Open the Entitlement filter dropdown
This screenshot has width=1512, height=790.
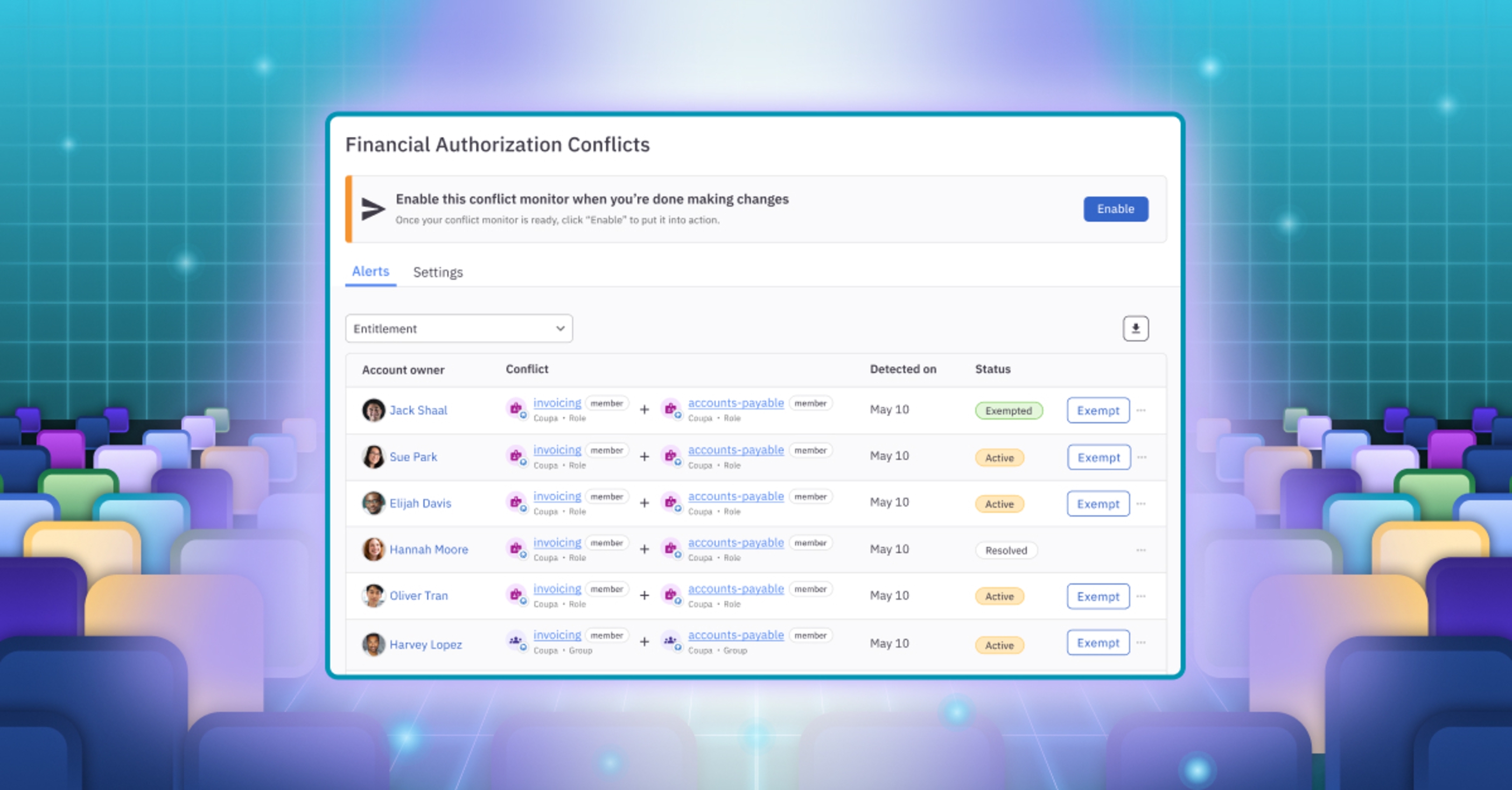[458, 328]
